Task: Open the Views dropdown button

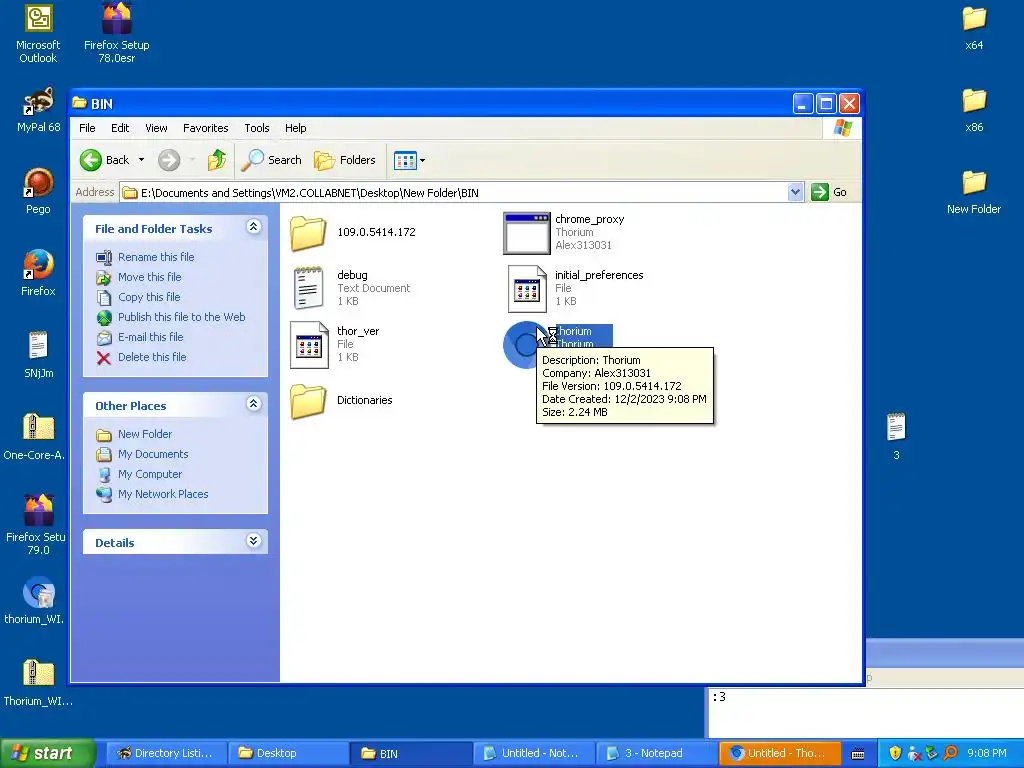Action: point(409,160)
